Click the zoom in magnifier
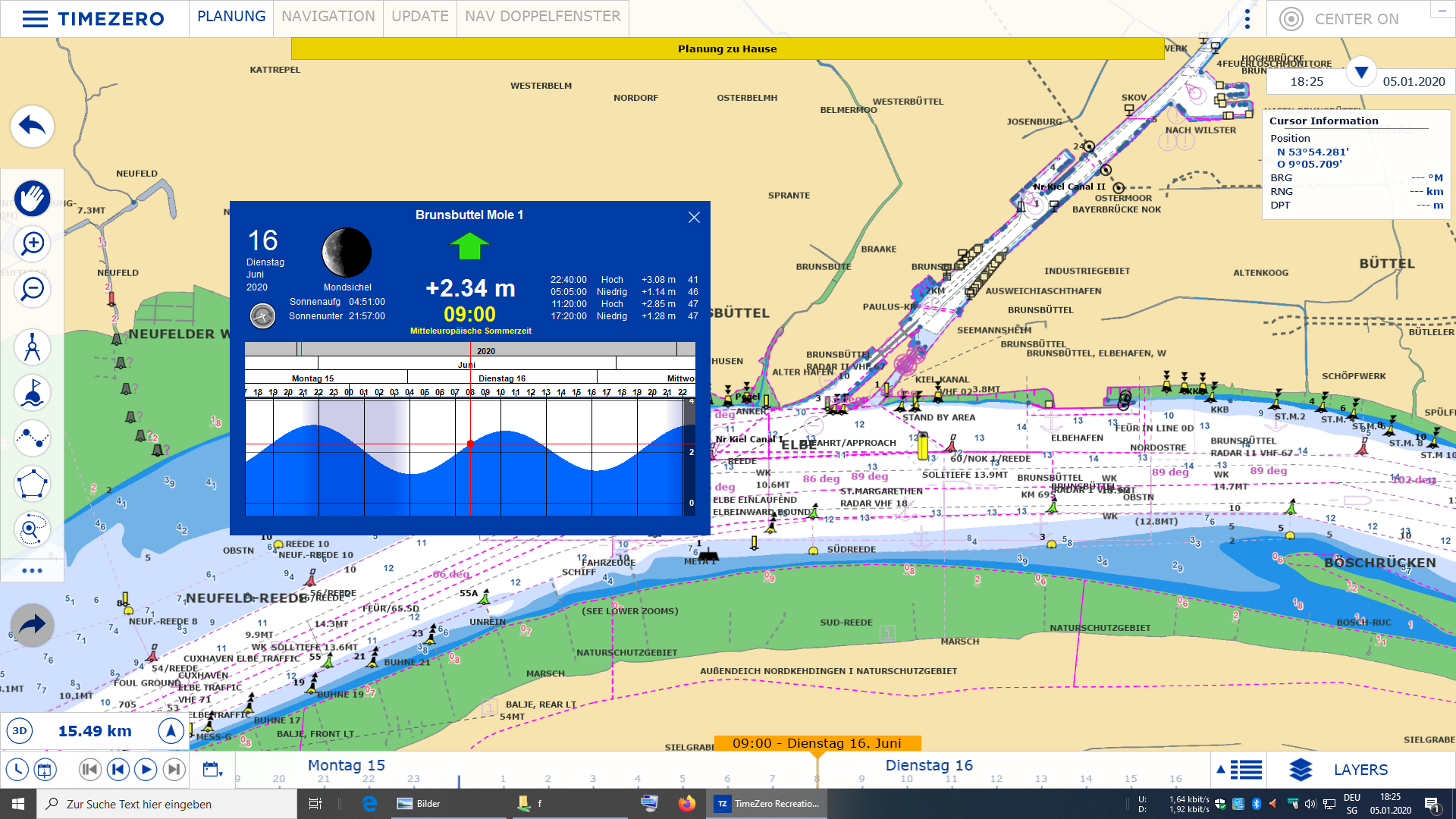This screenshot has width=1456, height=819. click(x=32, y=243)
